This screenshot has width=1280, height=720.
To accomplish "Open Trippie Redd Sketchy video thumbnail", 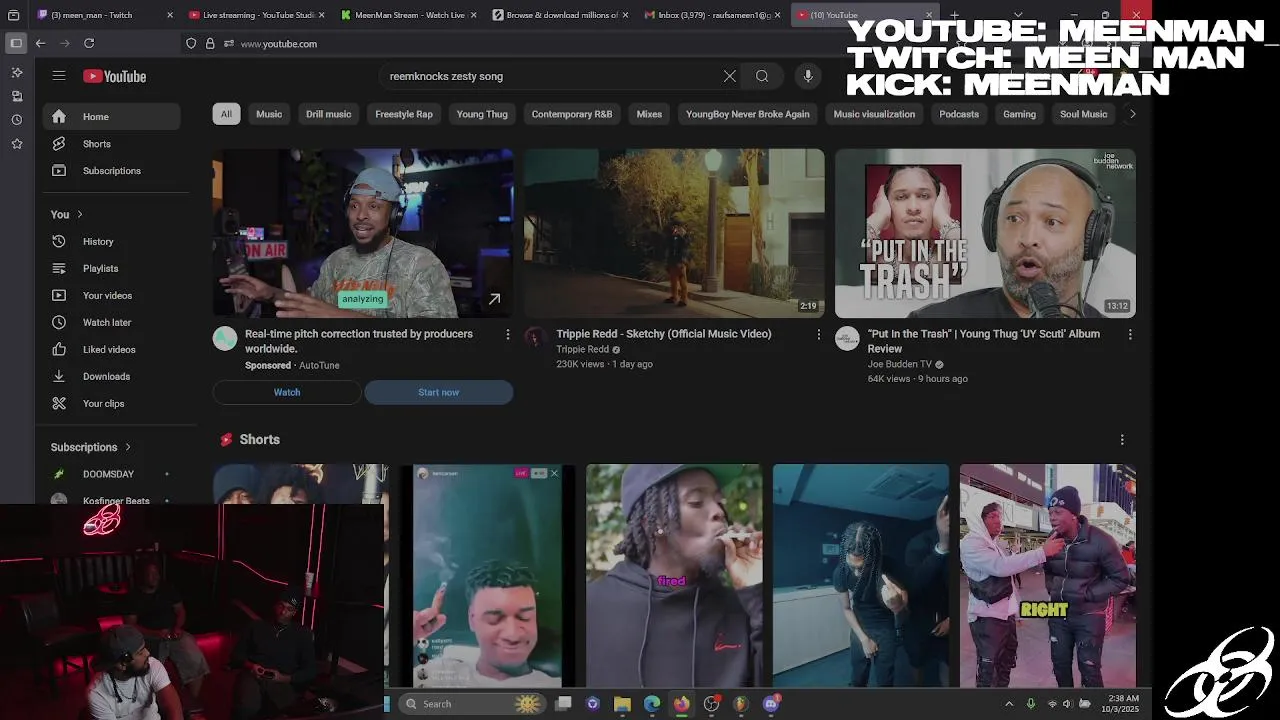I will [674, 233].
